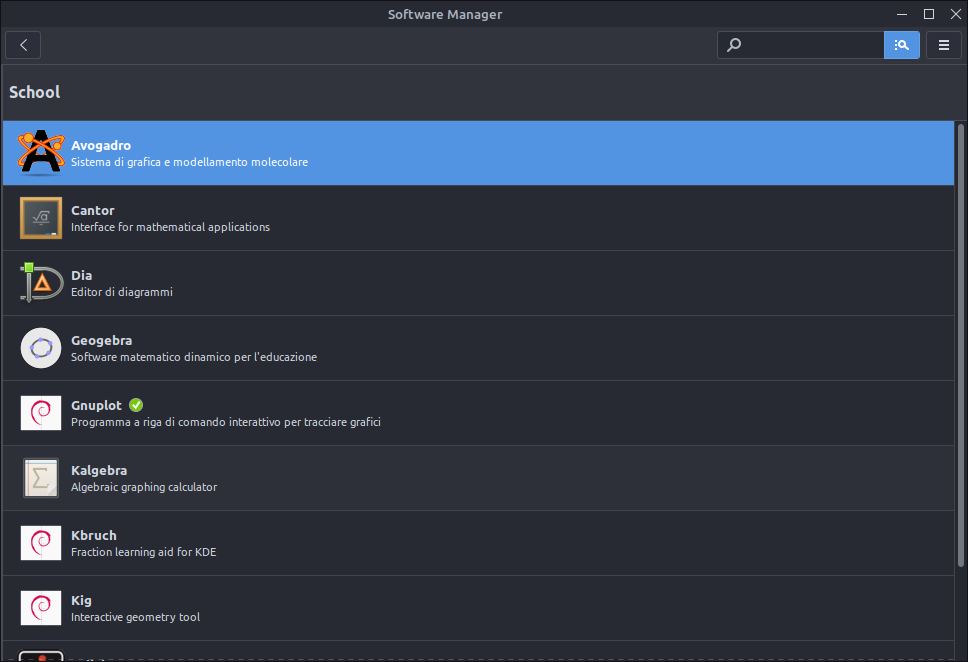The width and height of the screenshot is (968, 662).
Task: Click 'Sistema di grafica e modellamento molecolare' description
Action: coord(190,162)
